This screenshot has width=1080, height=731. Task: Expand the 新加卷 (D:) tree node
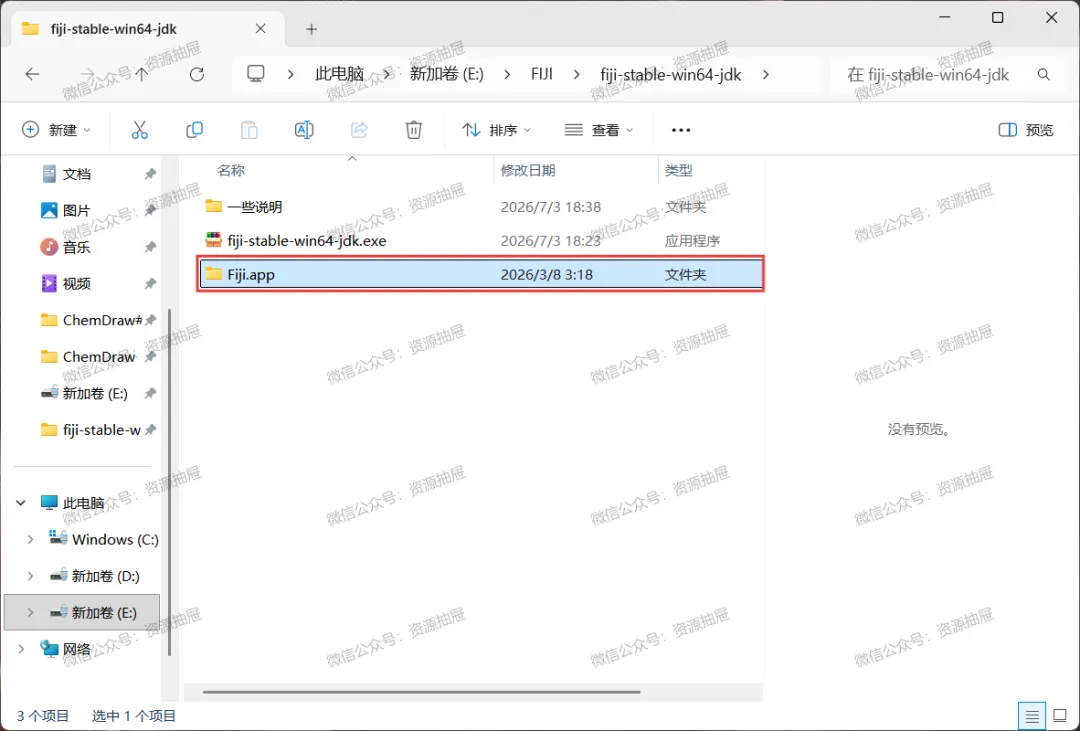coord(30,576)
